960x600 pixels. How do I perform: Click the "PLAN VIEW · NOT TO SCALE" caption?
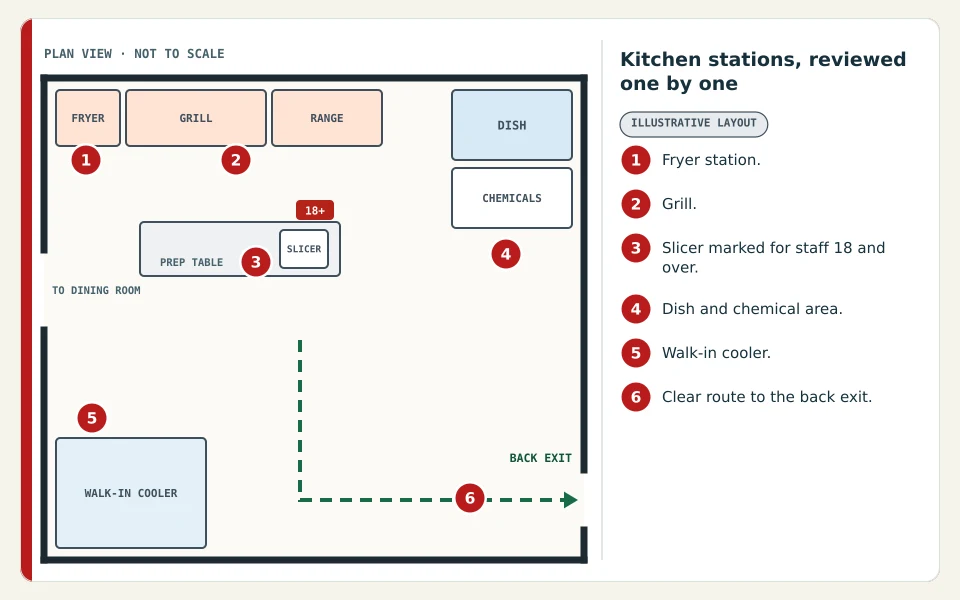pyautogui.click(x=134, y=54)
